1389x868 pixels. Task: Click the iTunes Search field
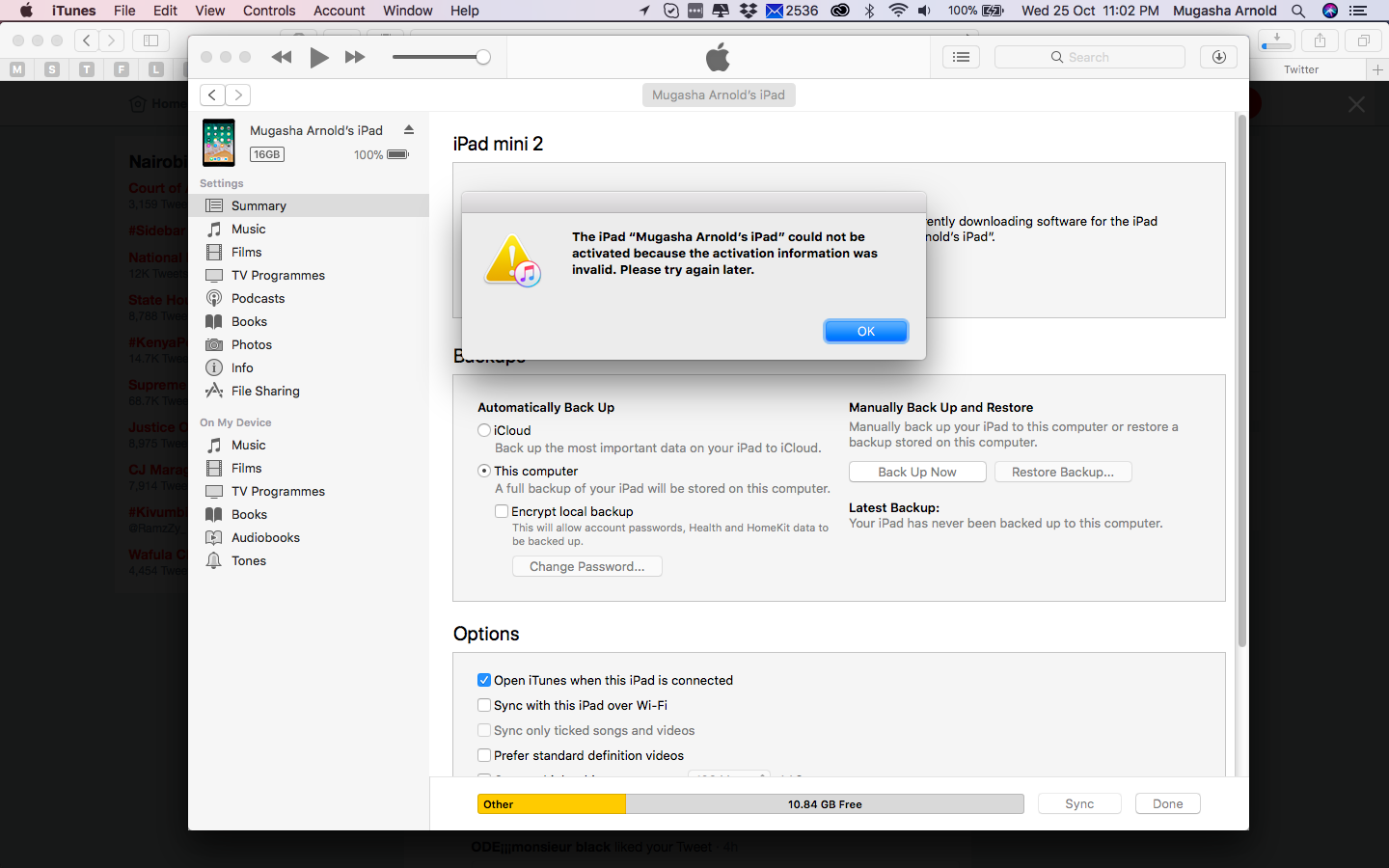[1090, 57]
